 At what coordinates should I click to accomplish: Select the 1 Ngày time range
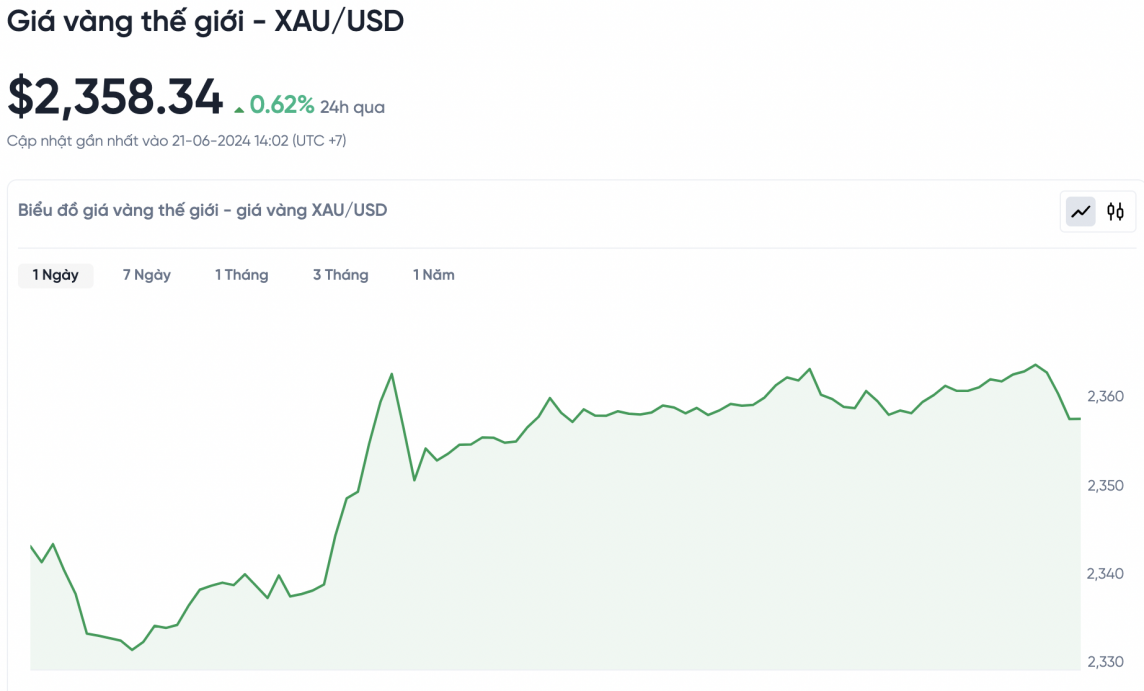[56, 275]
